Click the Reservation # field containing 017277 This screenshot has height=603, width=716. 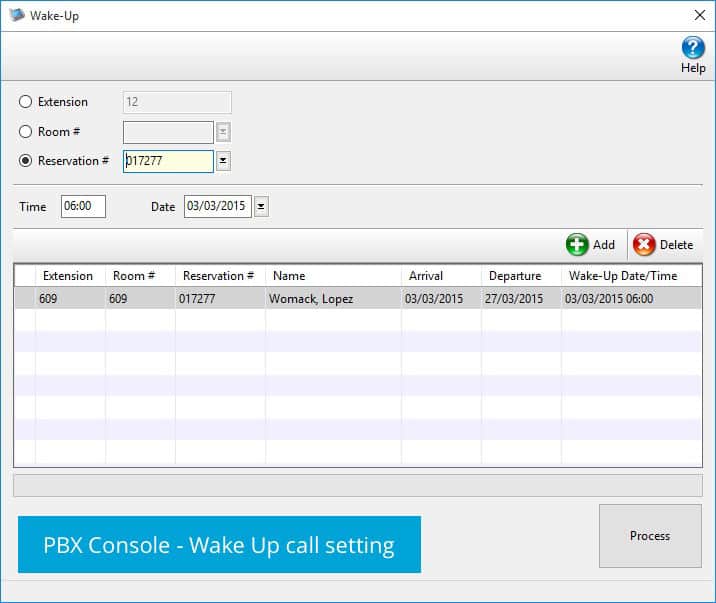click(167, 161)
